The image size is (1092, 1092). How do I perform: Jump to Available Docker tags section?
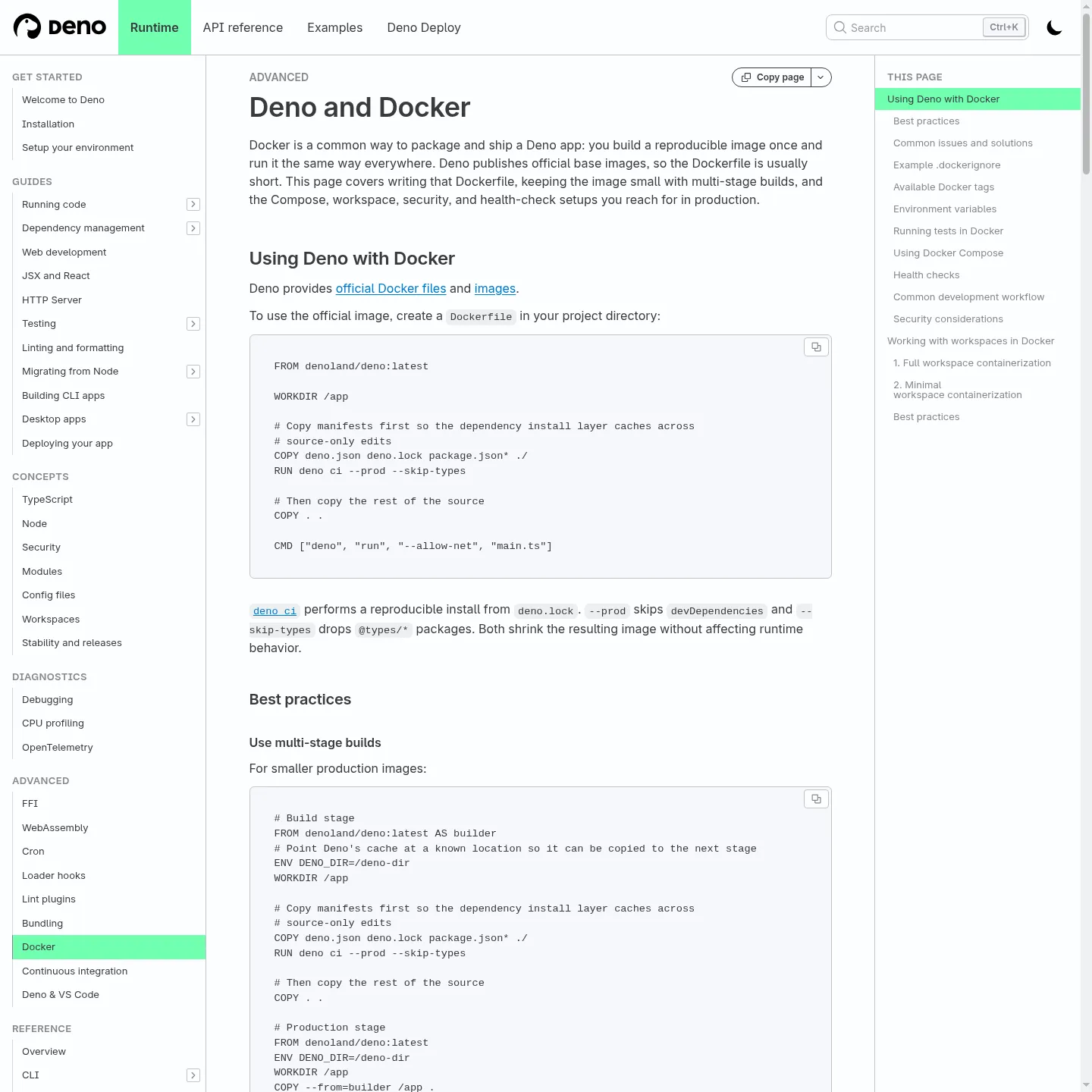943,187
